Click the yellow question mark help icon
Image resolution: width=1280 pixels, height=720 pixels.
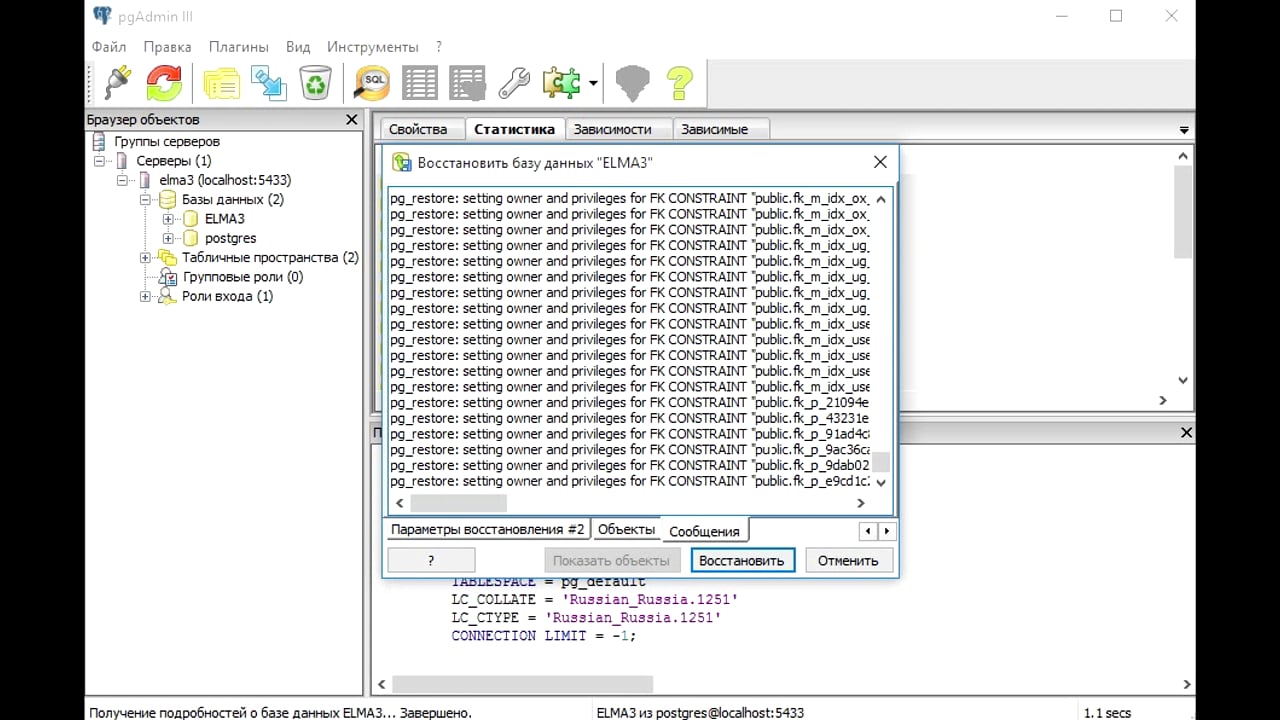[680, 83]
